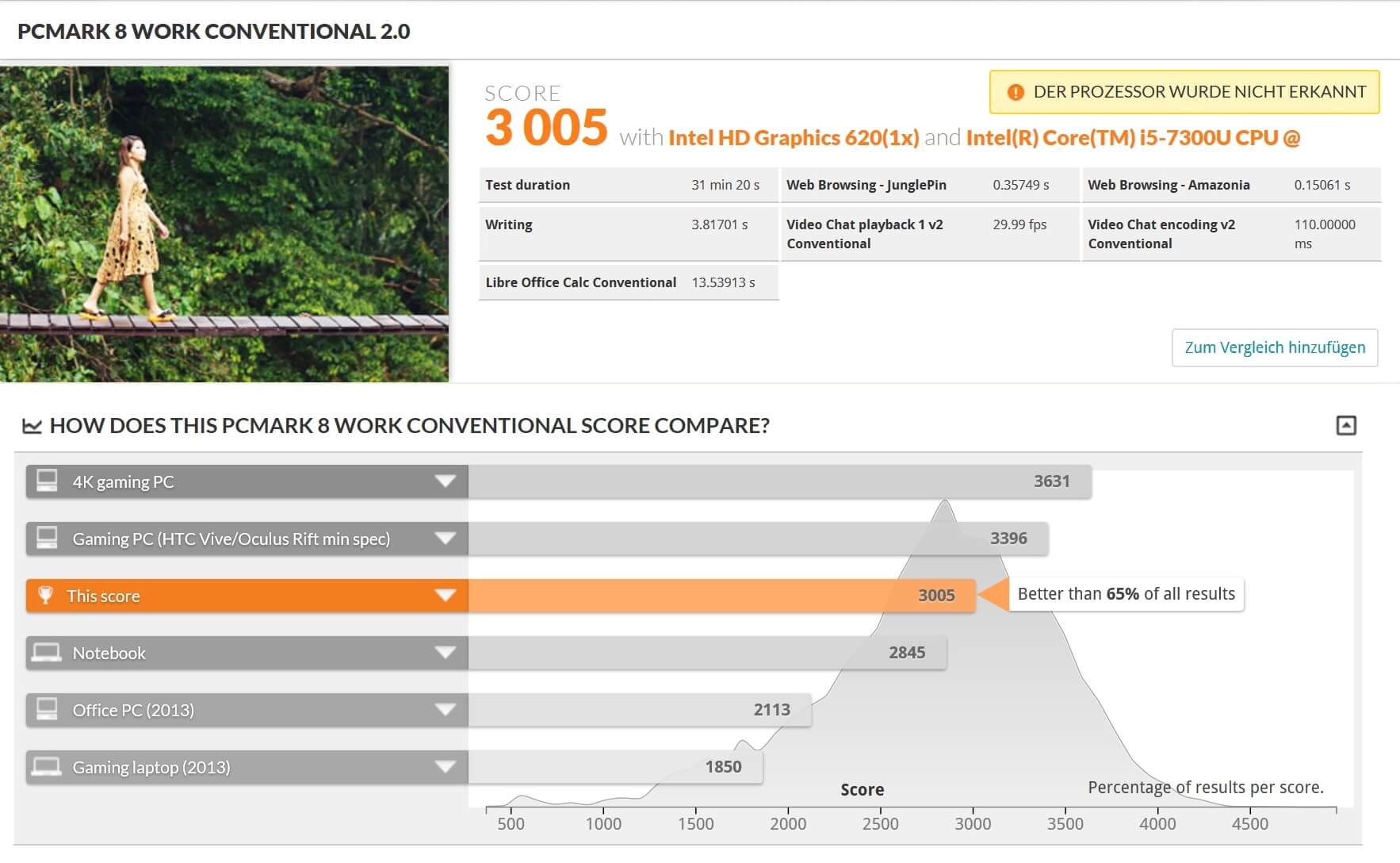Screen dimensions: 1400x863
Task: Click the desktop icon beside 4K gaming PC
Action: click(x=47, y=481)
